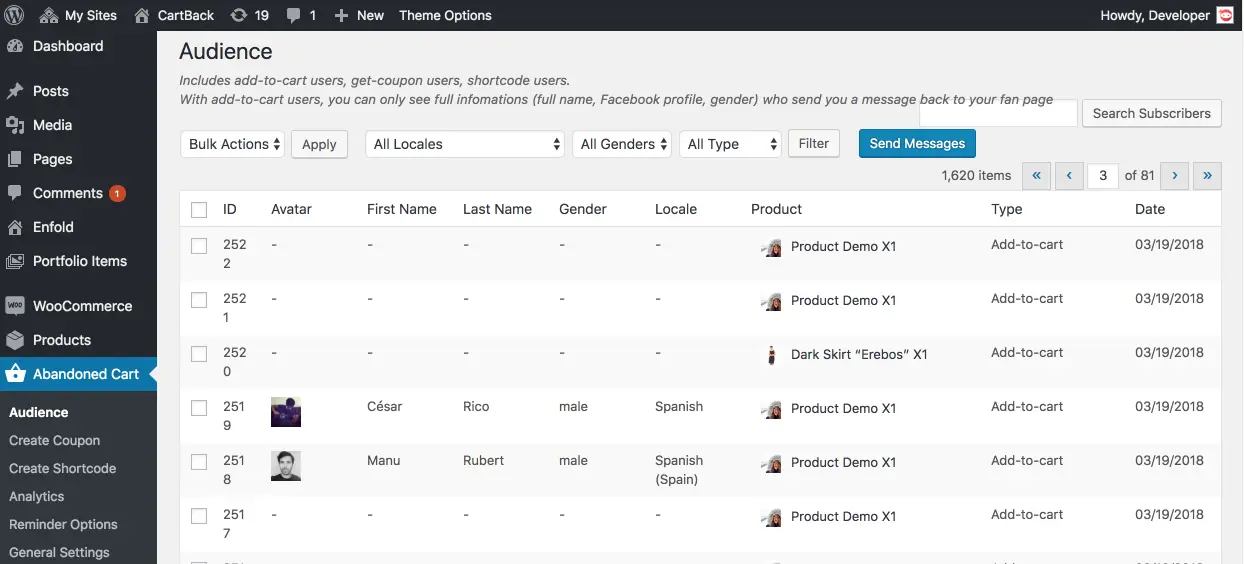Check the box for César Rico row
This screenshot has height=564, width=1244.
coord(199,408)
